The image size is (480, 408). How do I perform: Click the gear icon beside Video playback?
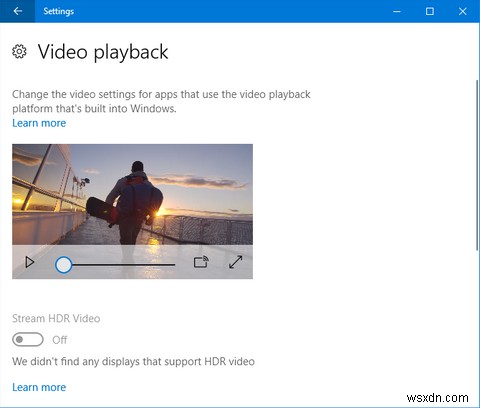(x=19, y=52)
